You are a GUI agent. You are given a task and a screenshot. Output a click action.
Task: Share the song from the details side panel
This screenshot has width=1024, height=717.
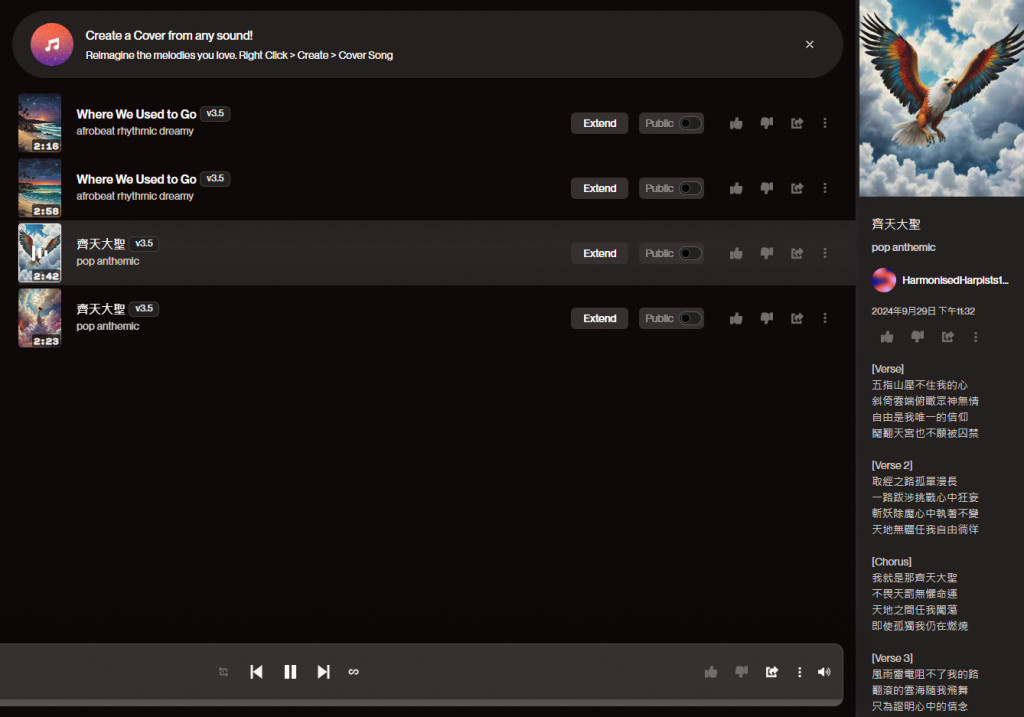[x=948, y=337]
